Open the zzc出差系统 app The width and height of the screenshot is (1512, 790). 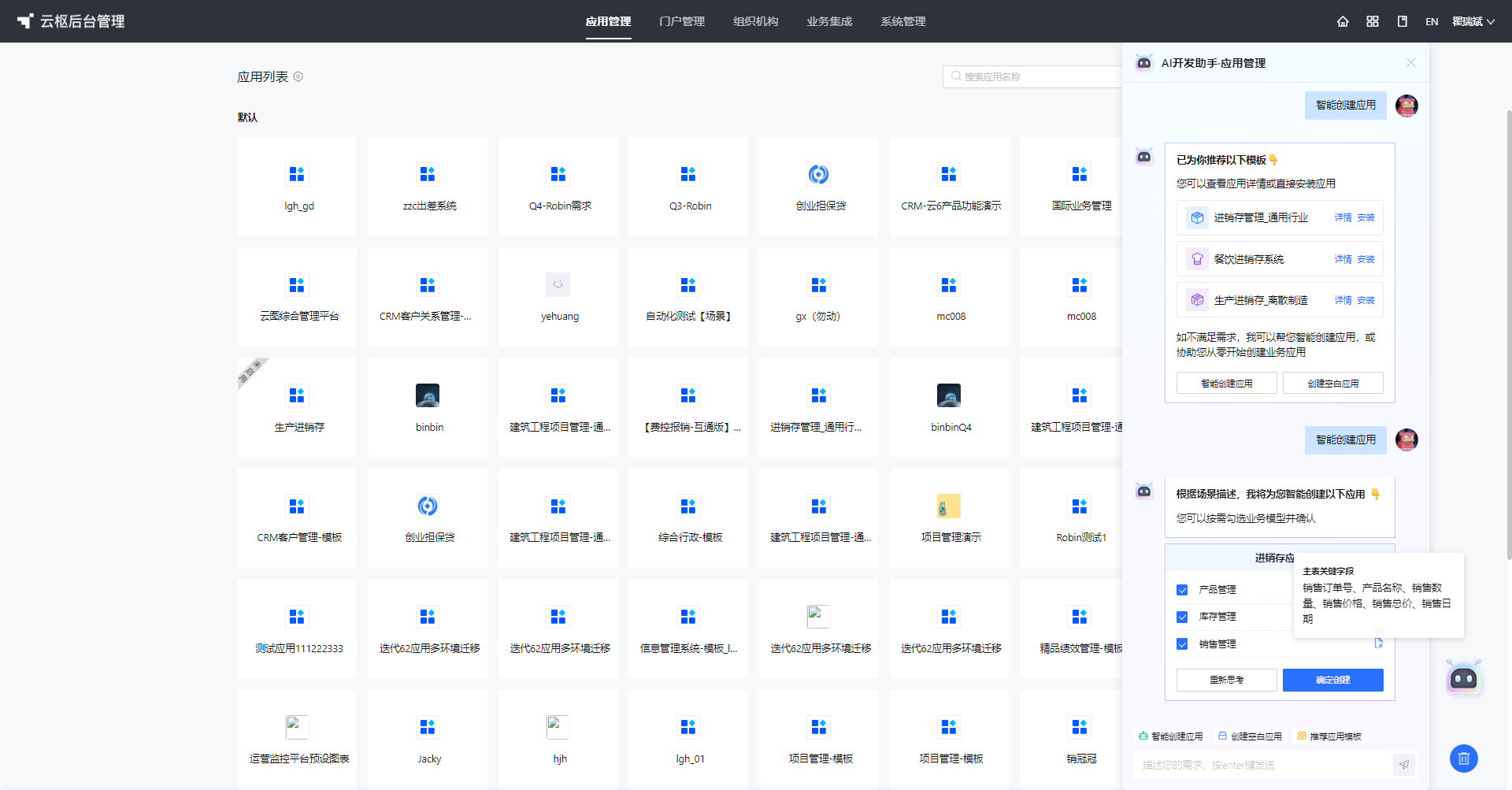[x=428, y=187]
